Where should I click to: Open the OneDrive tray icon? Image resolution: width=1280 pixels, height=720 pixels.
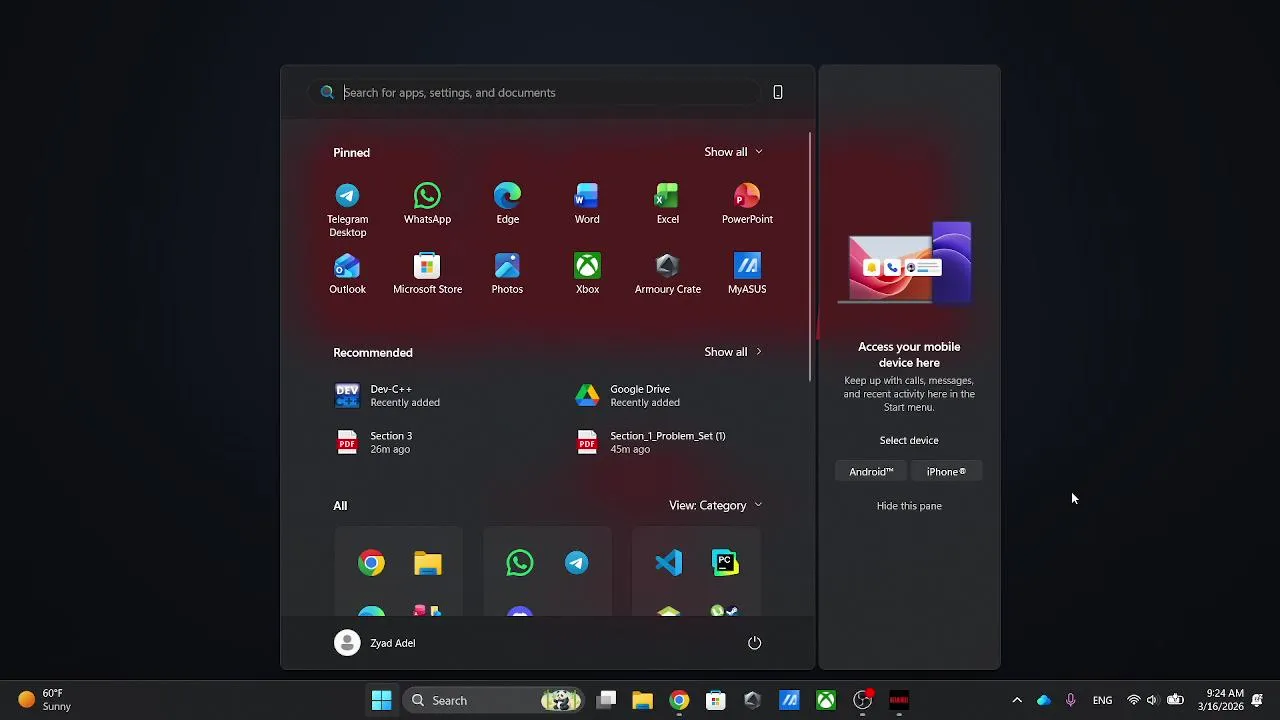click(x=1044, y=700)
